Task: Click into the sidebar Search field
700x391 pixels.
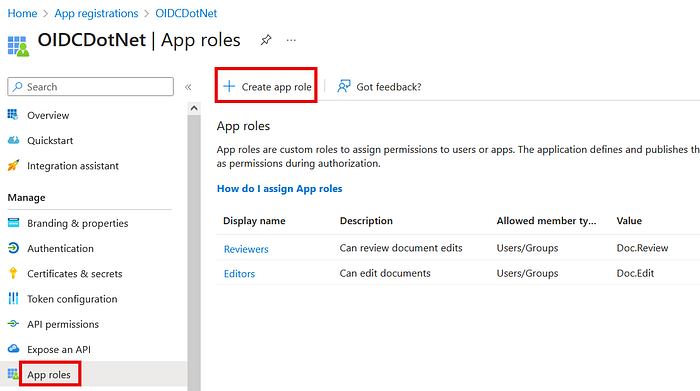Action: (91, 87)
